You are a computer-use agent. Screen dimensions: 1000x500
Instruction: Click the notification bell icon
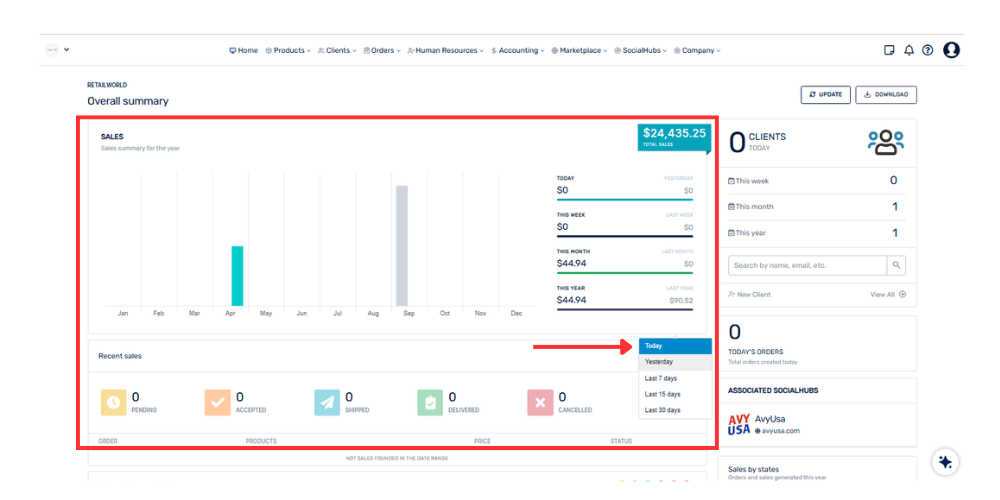coord(909,50)
